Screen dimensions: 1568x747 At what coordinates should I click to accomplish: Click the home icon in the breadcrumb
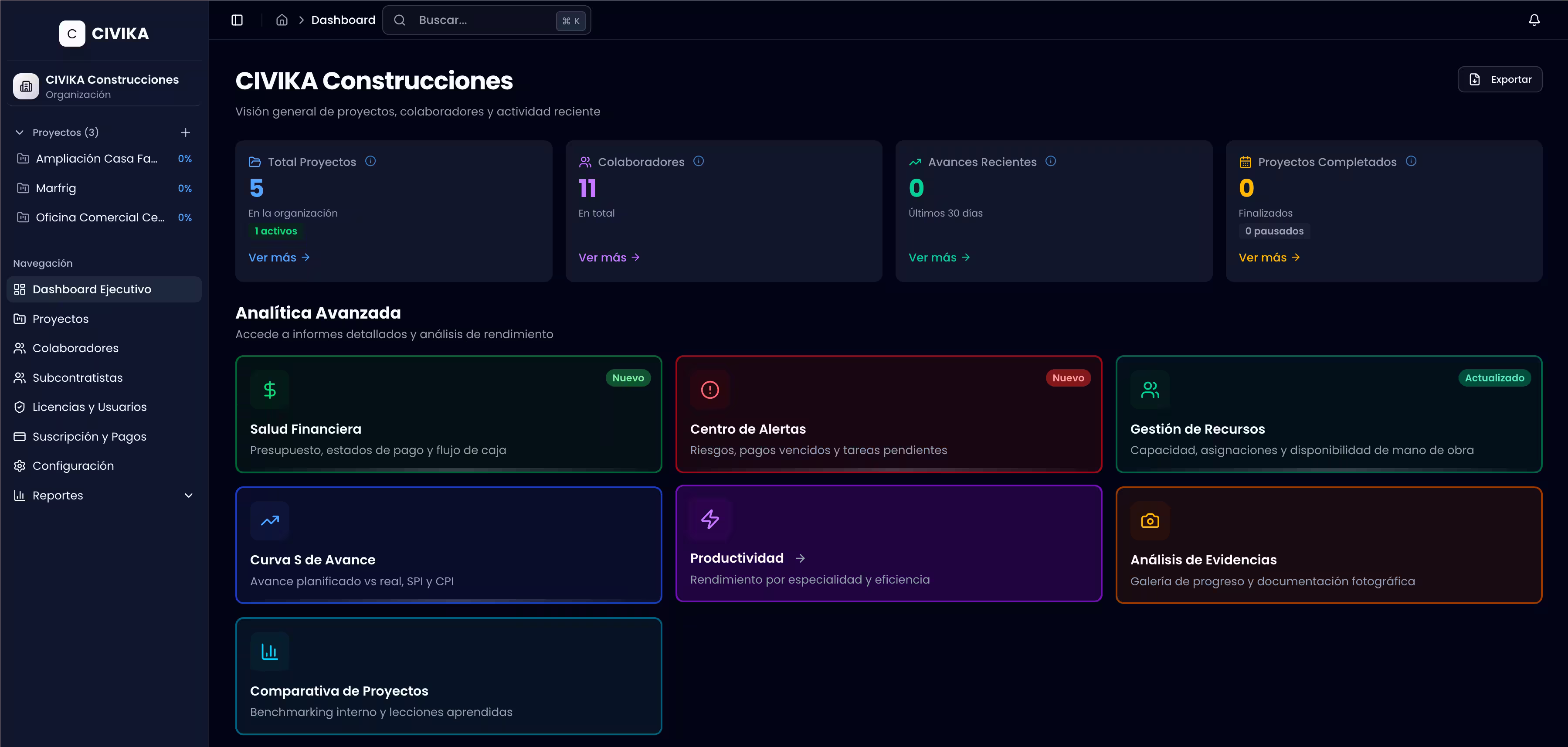tap(282, 20)
